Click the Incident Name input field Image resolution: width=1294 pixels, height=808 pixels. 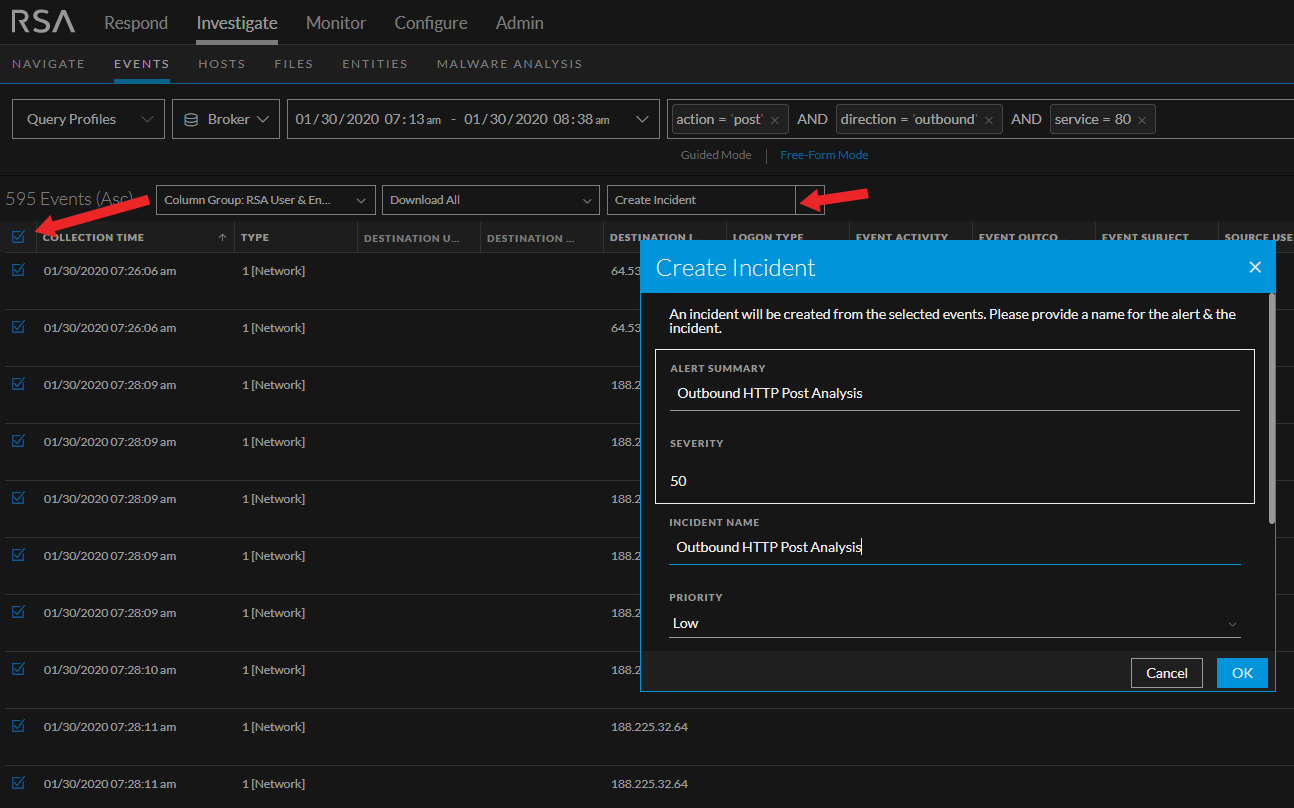(x=954, y=547)
